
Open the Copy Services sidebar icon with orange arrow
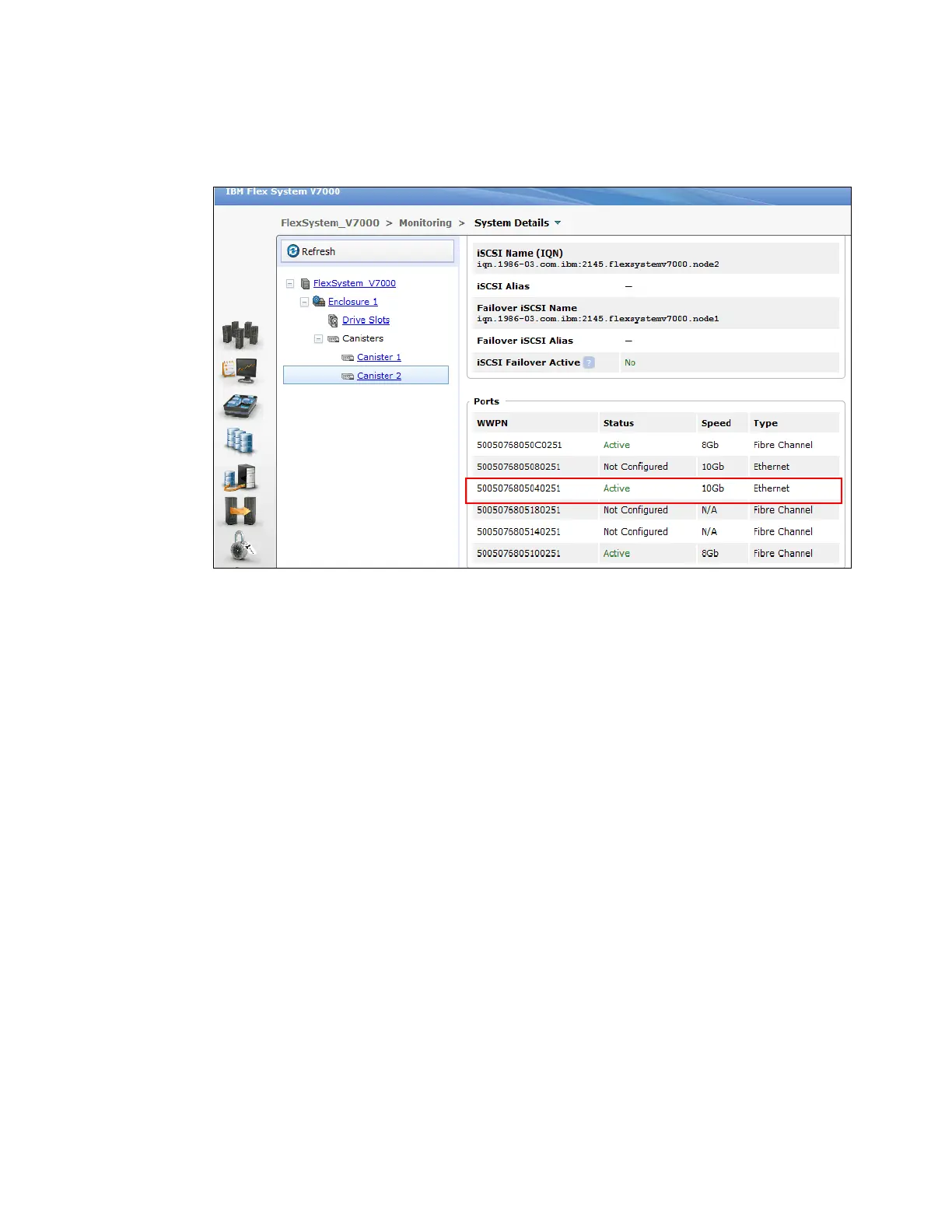click(x=240, y=512)
